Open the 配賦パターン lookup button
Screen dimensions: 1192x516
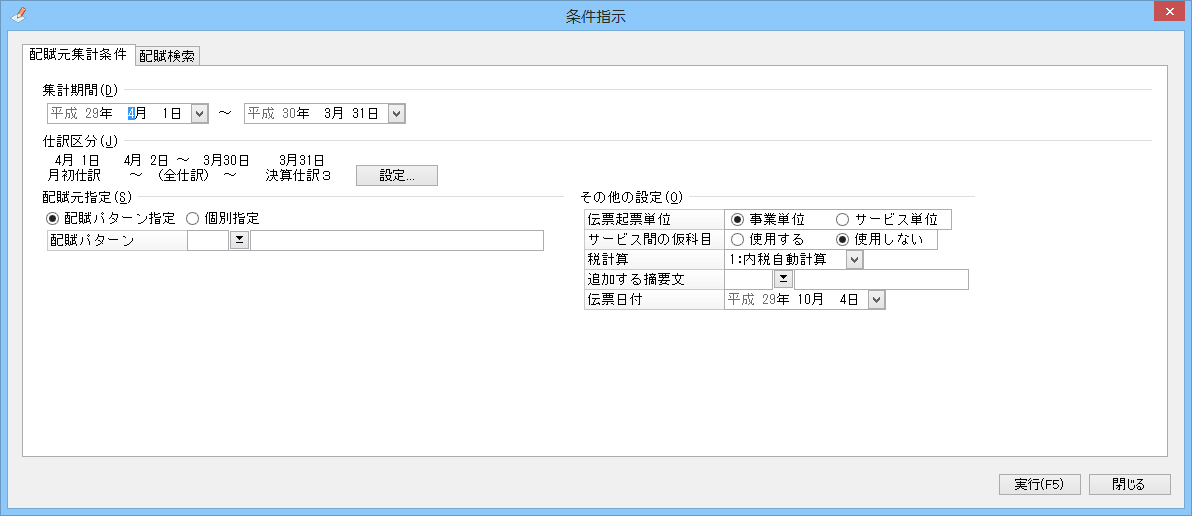(x=239, y=240)
